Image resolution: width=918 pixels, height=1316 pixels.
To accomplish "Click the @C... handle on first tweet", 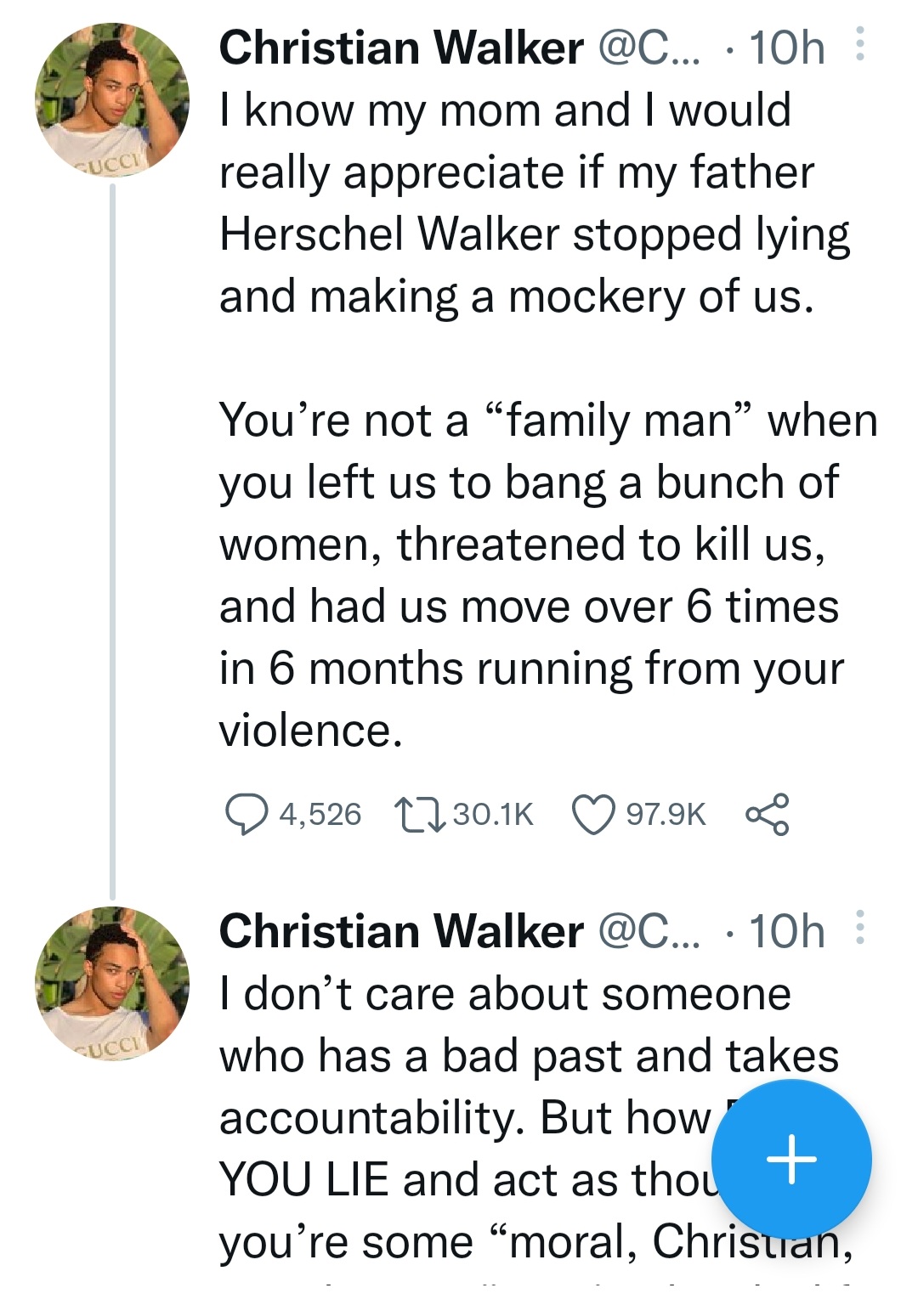I will tap(650, 48).
